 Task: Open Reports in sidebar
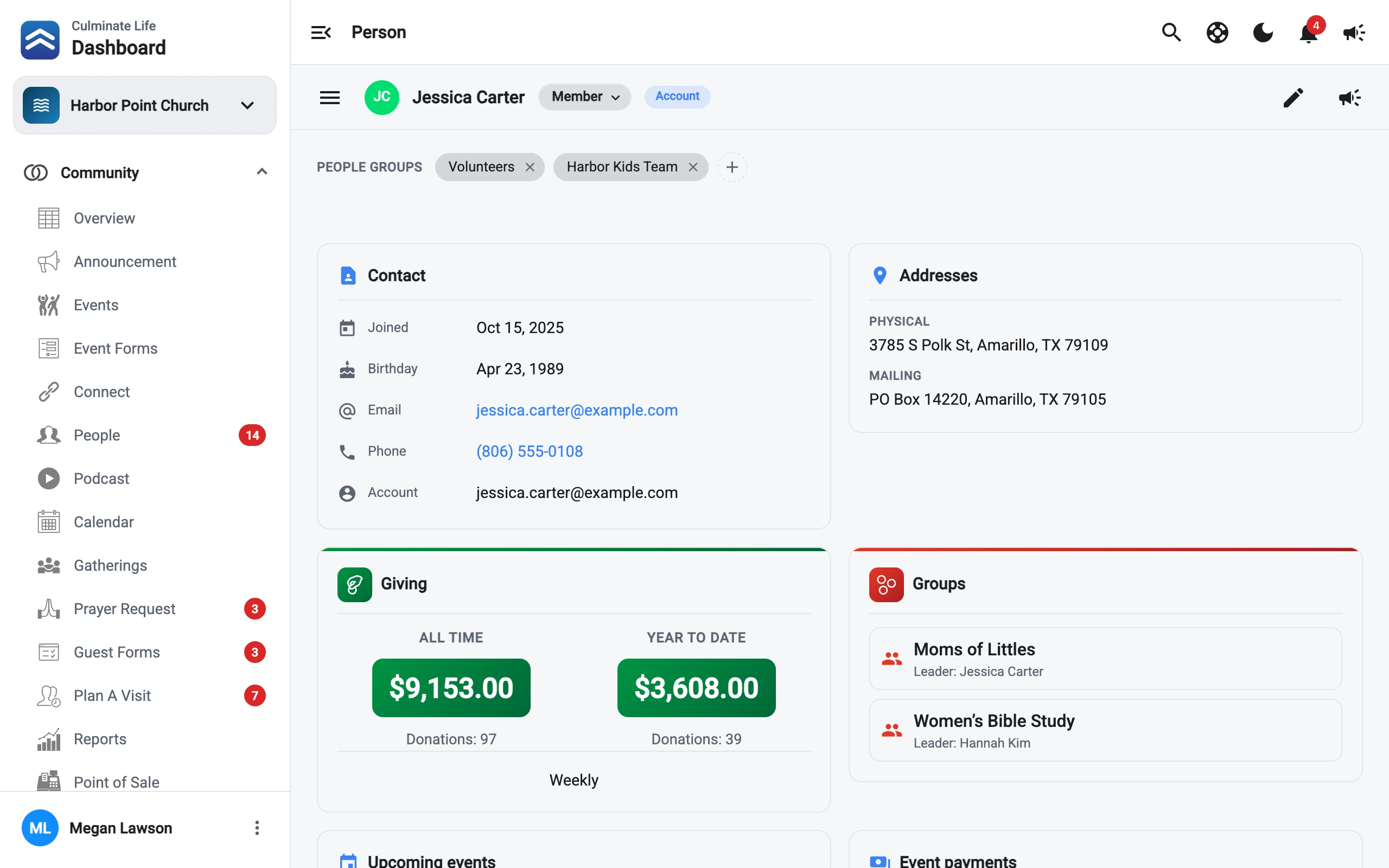pyautogui.click(x=145, y=739)
